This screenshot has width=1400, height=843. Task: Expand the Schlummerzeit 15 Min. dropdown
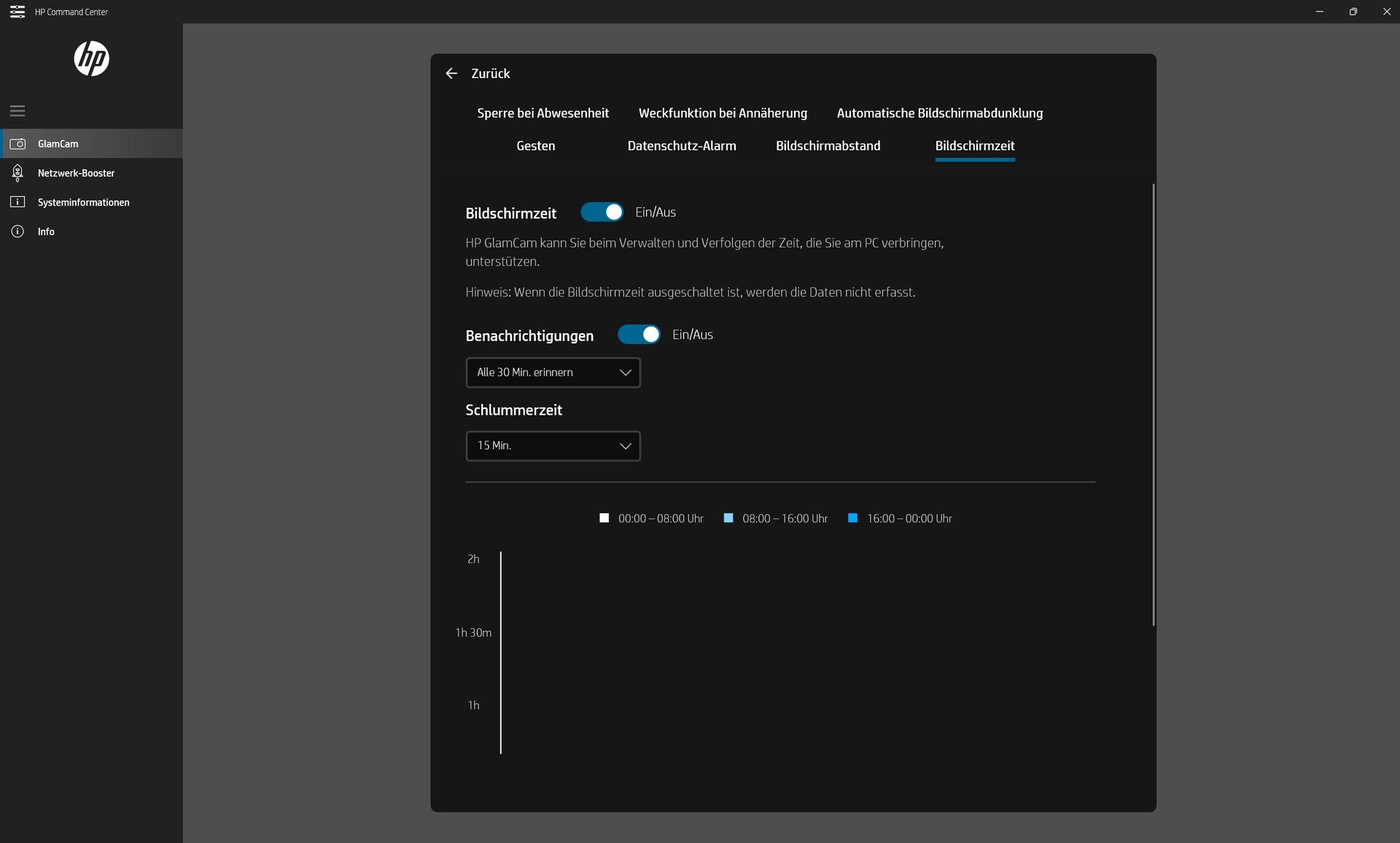point(553,446)
